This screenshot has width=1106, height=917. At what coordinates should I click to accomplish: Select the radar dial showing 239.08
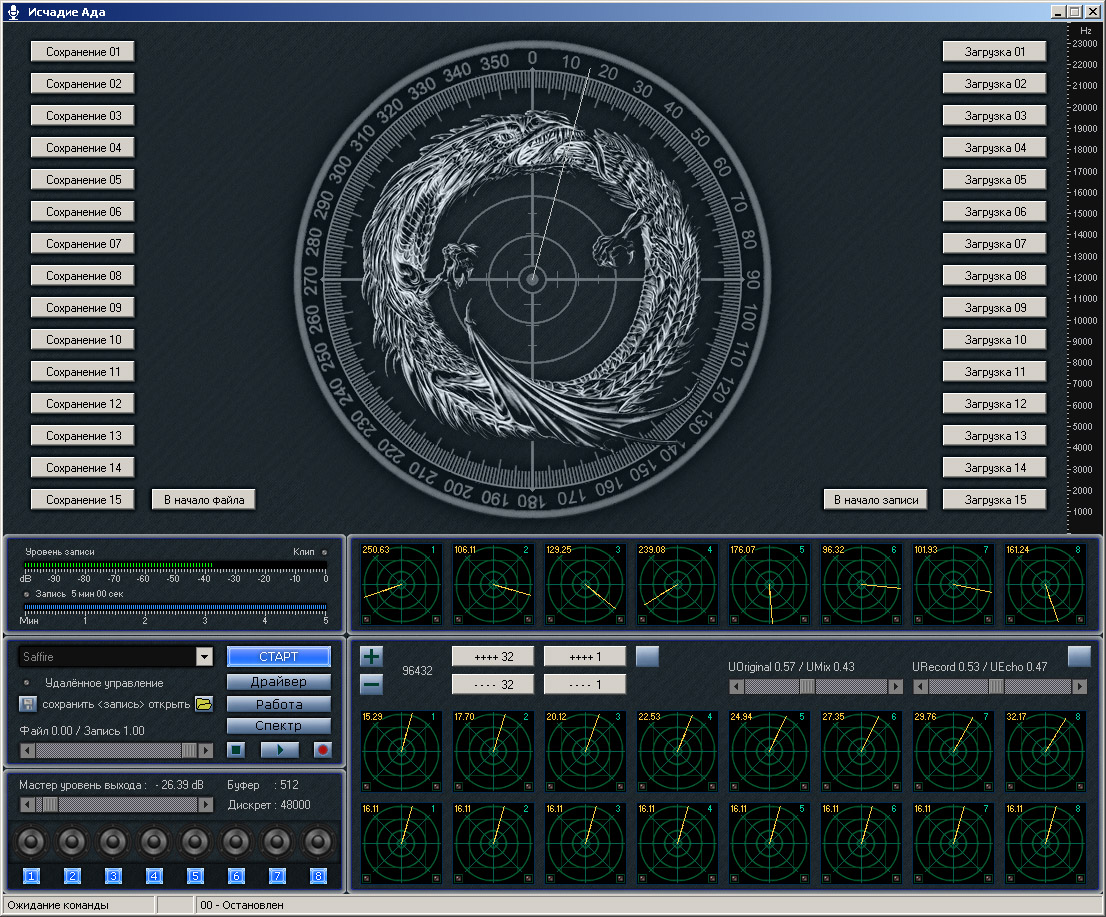coord(677,584)
